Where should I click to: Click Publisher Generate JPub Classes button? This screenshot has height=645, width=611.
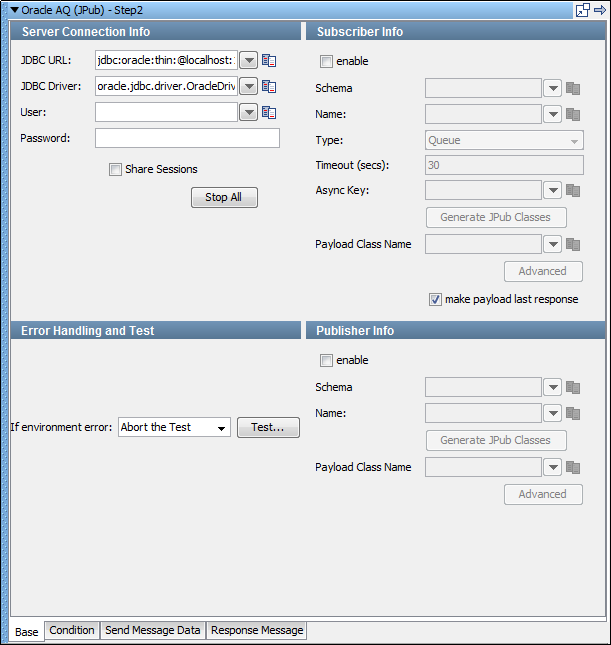(x=496, y=440)
